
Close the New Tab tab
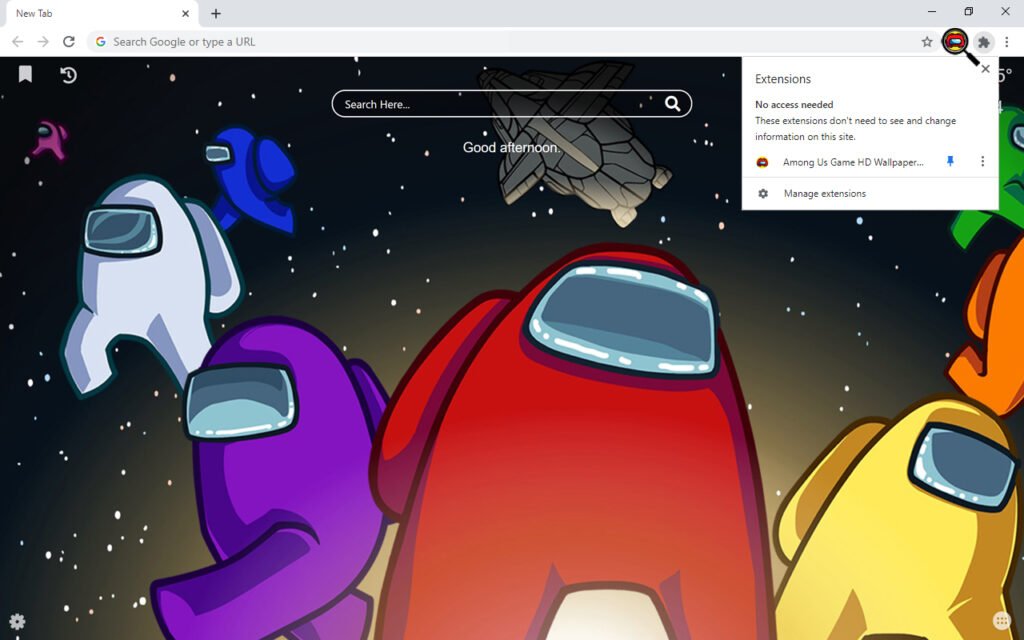[x=185, y=13]
